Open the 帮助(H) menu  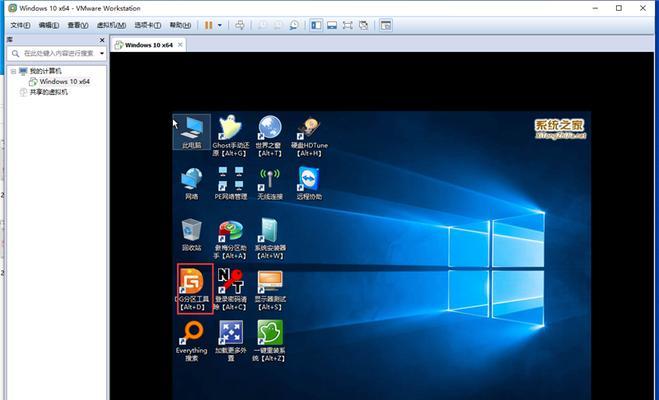click(x=180, y=25)
